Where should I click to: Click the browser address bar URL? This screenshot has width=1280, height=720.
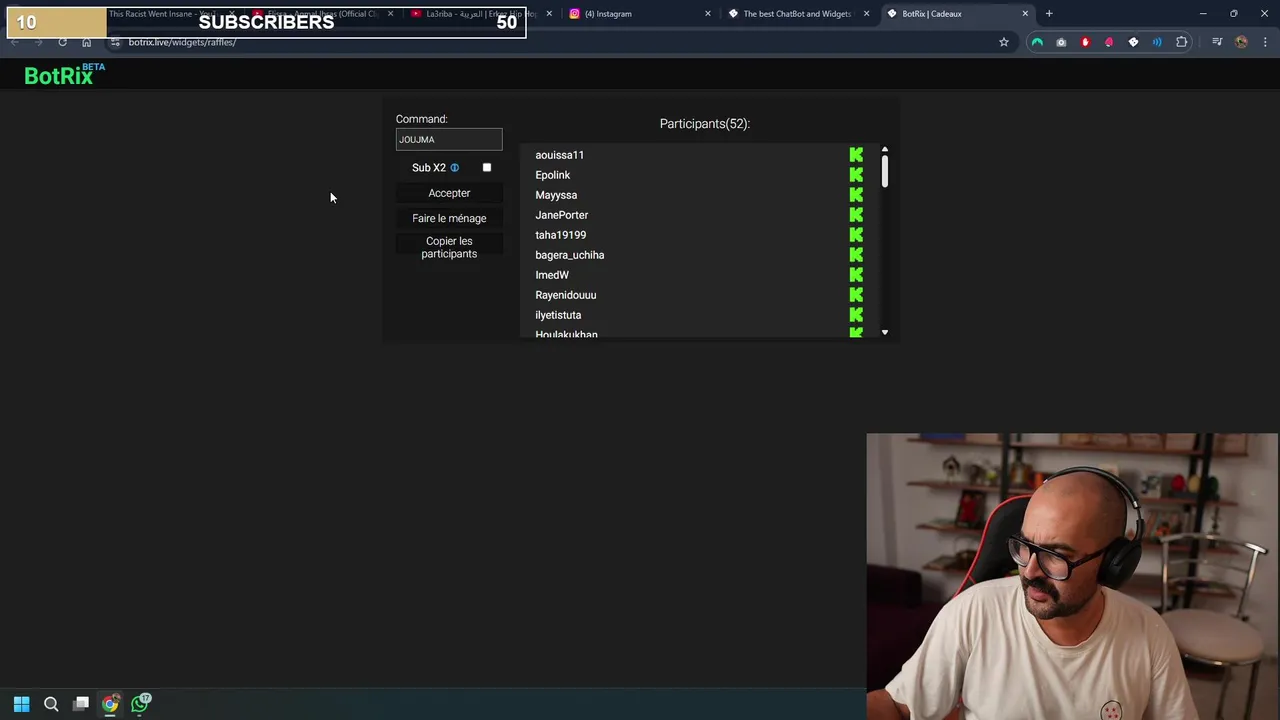click(182, 42)
